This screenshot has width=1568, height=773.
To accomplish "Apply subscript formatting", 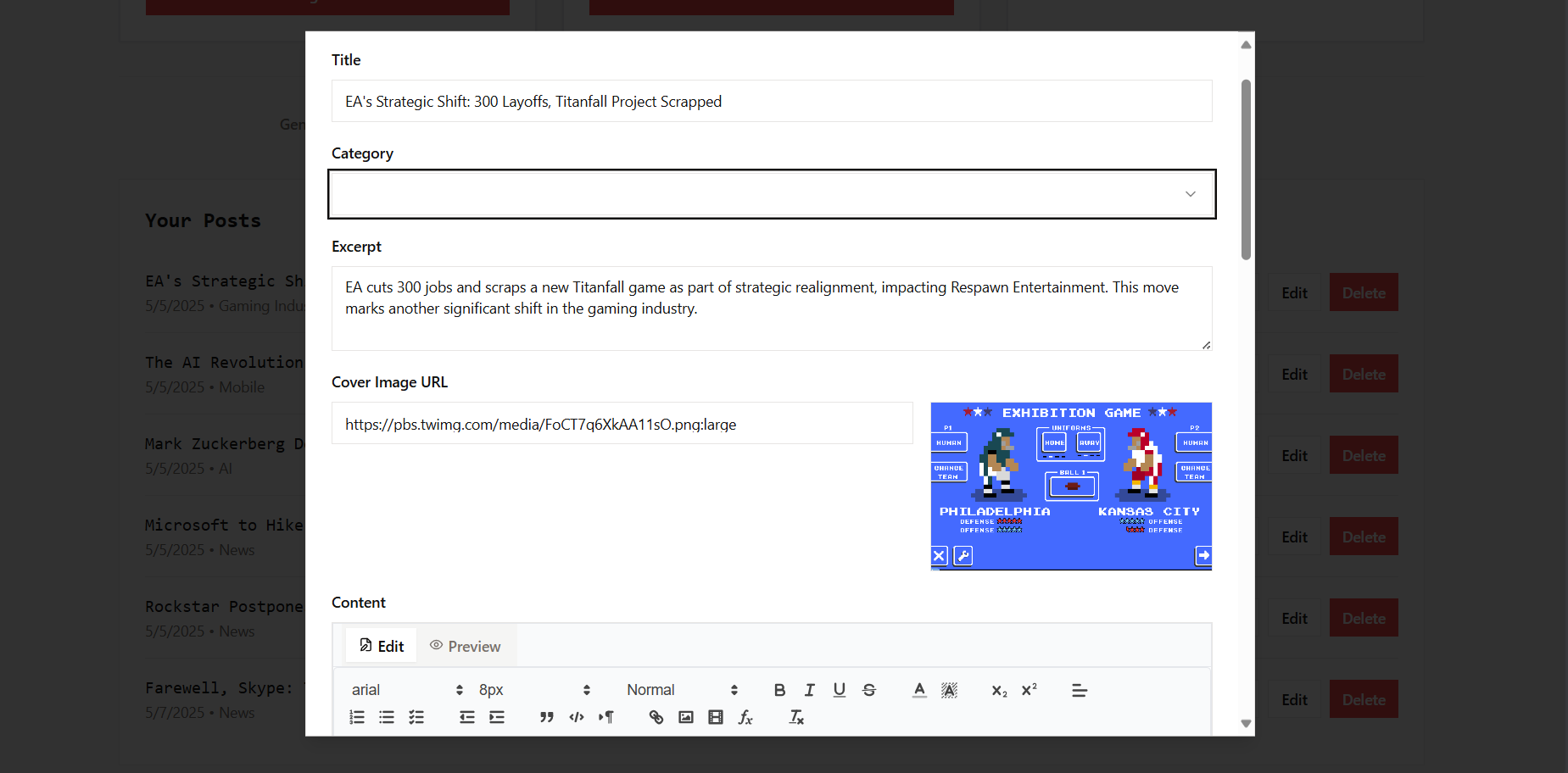I will tap(1000, 690).
